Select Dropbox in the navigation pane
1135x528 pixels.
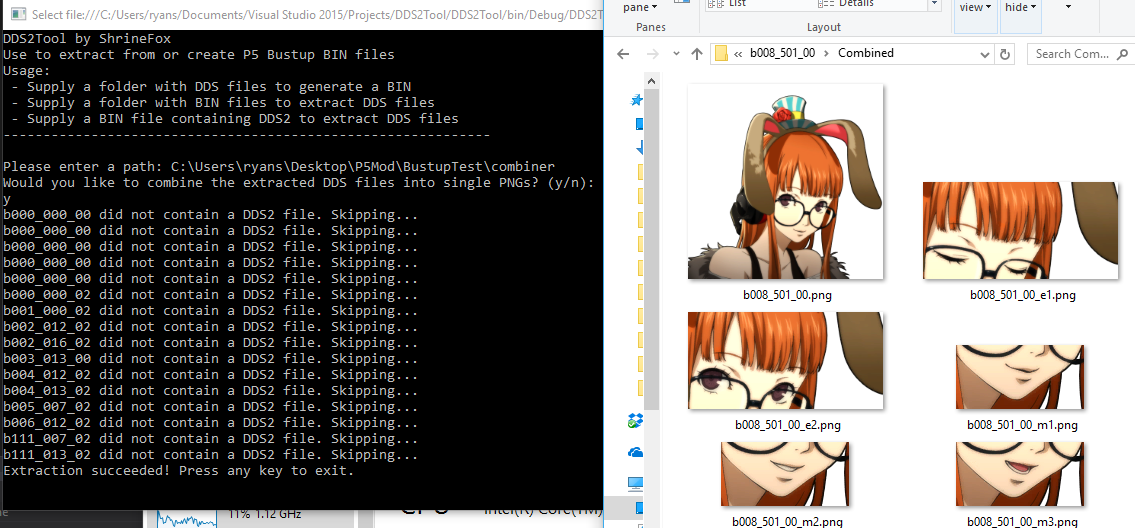636,420
